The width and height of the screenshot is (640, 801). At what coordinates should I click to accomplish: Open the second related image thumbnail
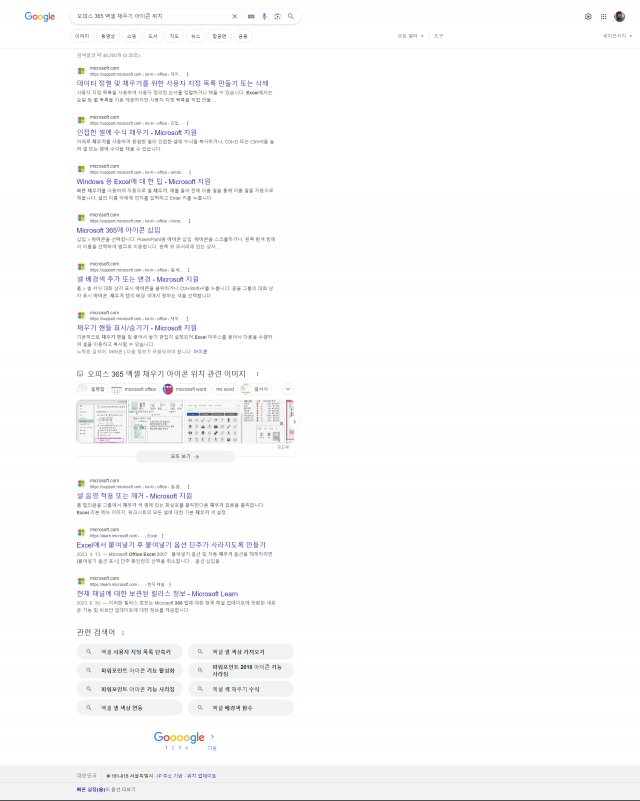(x=155, y=421)
